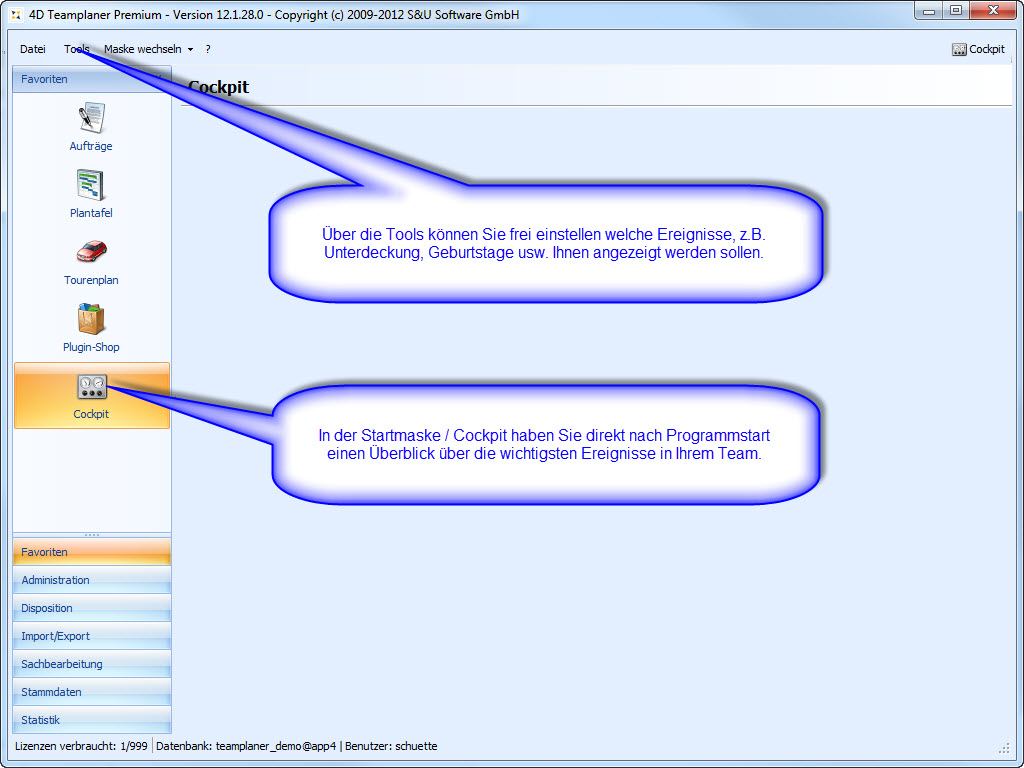The width and height of the screenshot is (1024, 768).
Task: Open the Import/Export navigation group
Action: [x=91, y=636]
